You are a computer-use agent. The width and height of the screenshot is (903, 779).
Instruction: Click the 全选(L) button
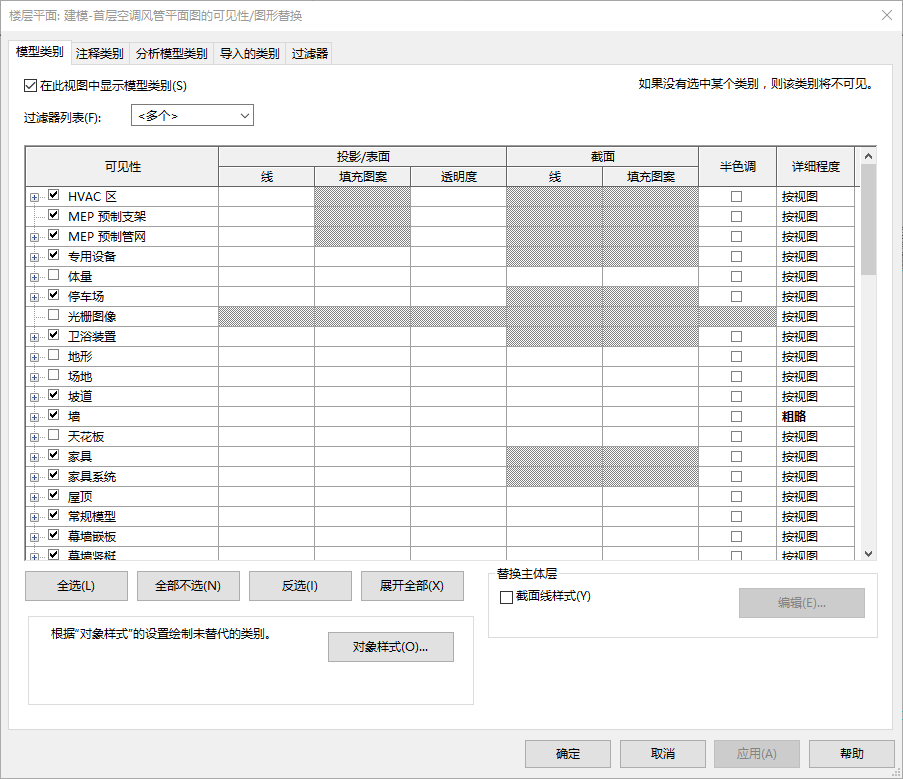coord(76,586)
